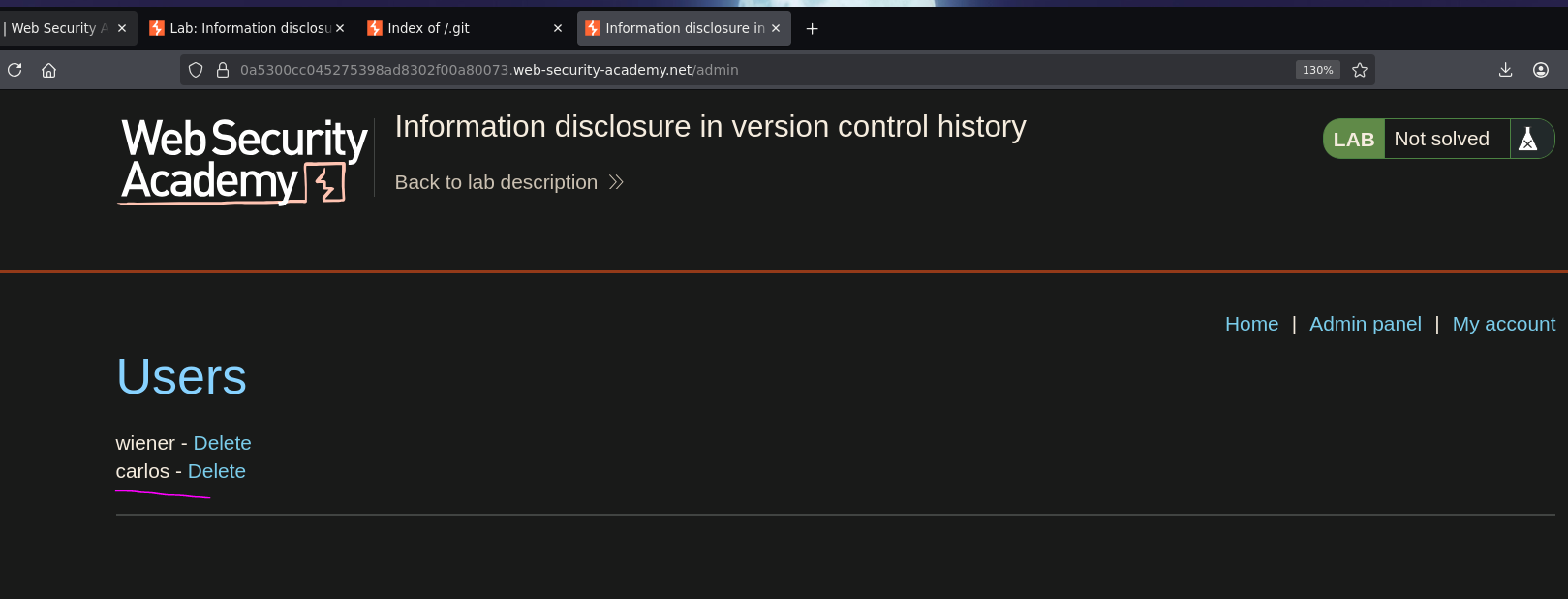Open a new tab with plus icon
Viewport: 1568px width, 599px height.
812,29
